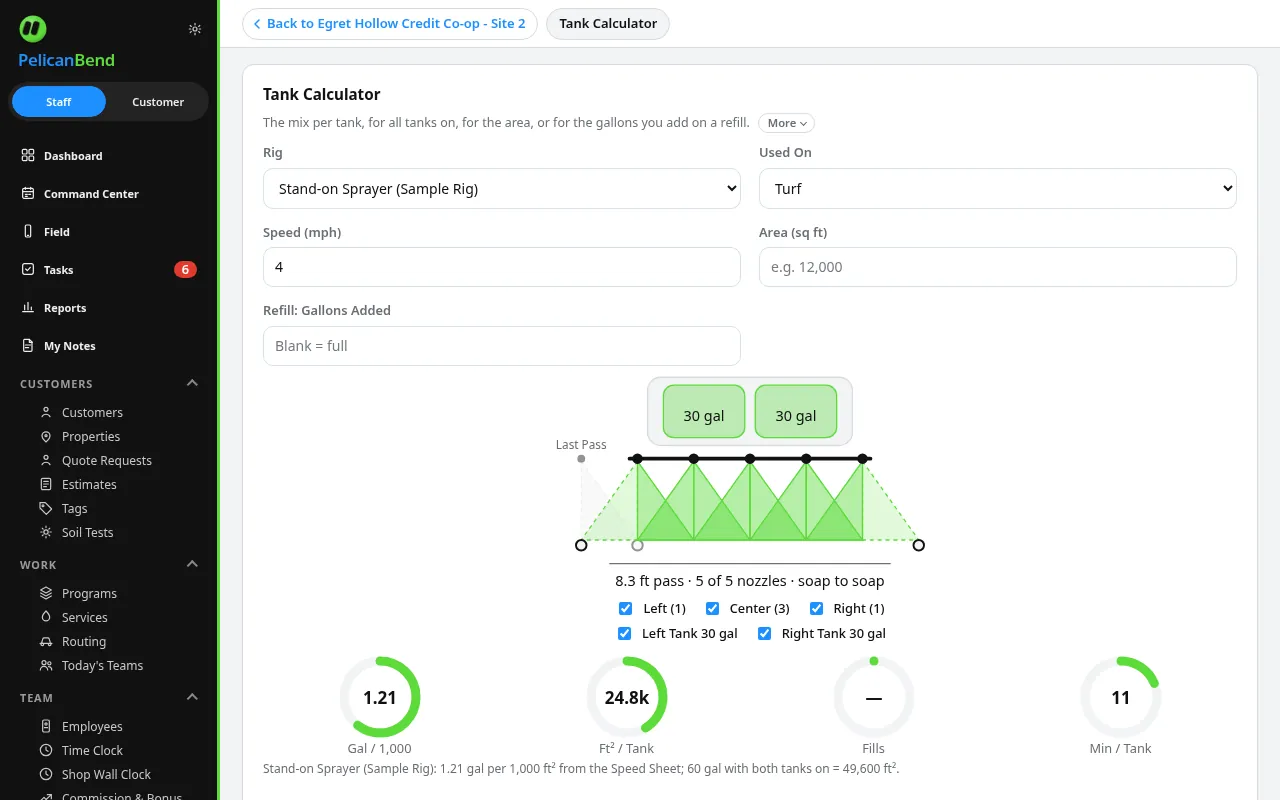This screenshot has width=1280, height=800.
Task: Toggle the left 30 gal tank graphic
Action: click(x=704, y=411)
